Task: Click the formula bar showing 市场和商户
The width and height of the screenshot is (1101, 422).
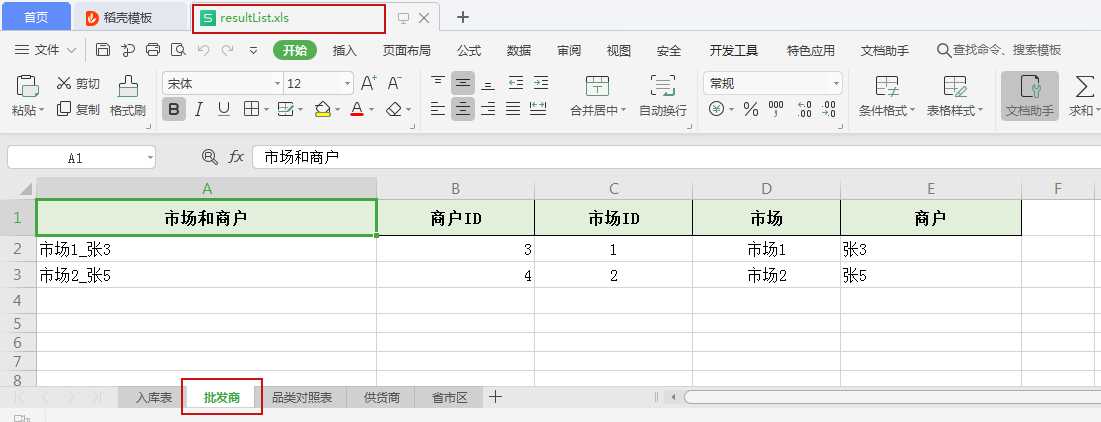Action: [x=676, y=157]
